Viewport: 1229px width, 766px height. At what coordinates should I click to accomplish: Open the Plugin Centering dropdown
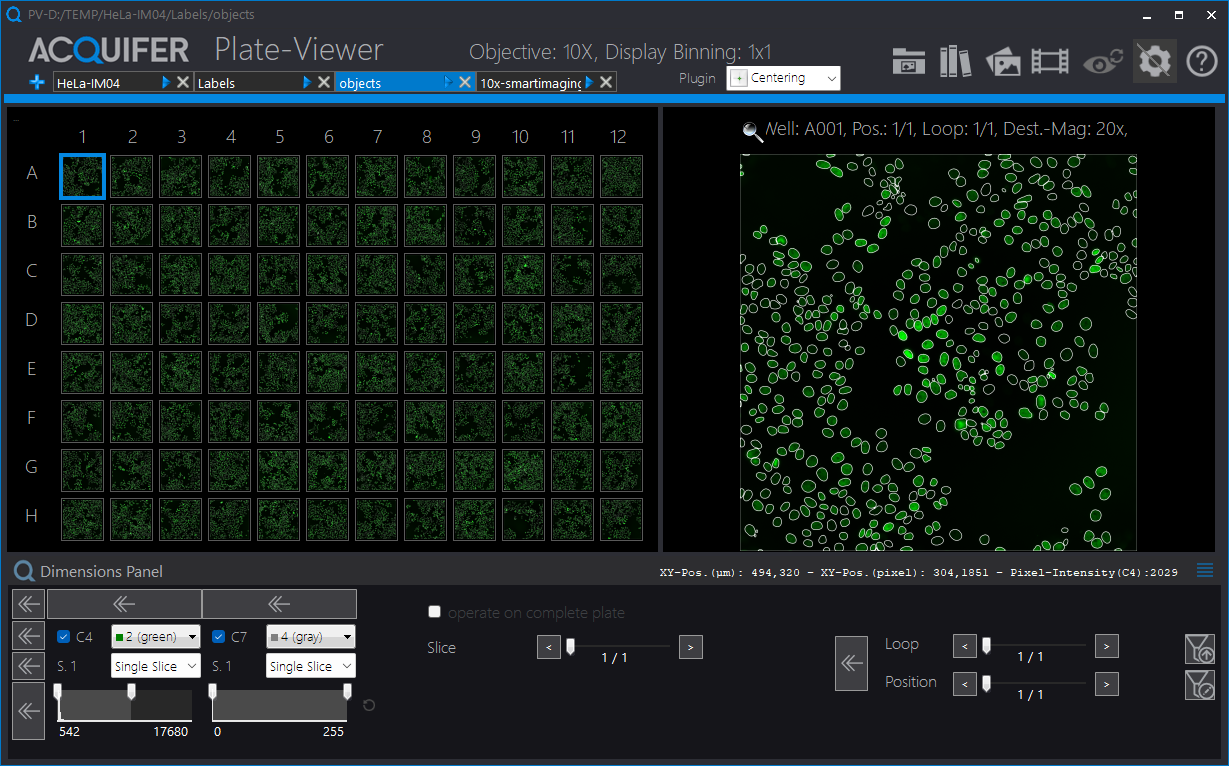tap(783, 78)
